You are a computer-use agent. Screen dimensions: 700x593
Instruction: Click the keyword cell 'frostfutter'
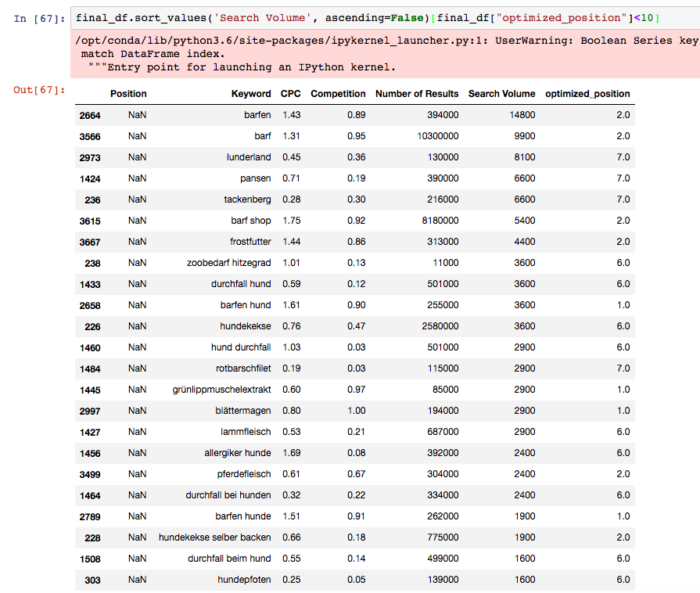point(250,242)
